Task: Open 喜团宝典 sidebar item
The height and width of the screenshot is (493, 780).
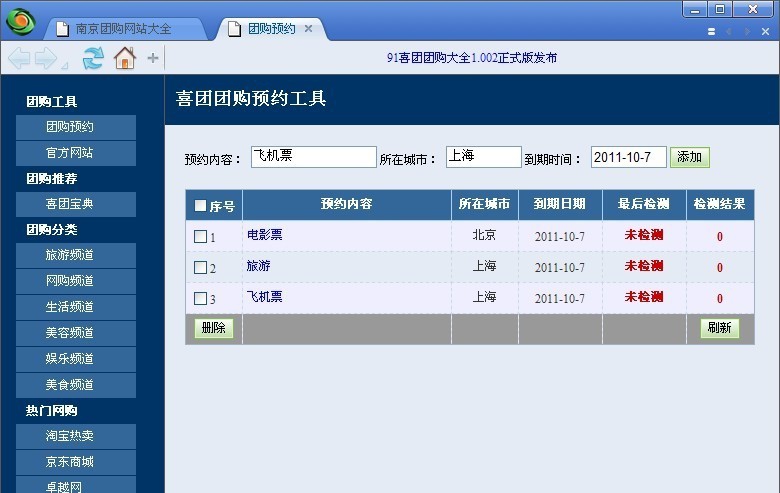Action: click(x=76, y=204)
